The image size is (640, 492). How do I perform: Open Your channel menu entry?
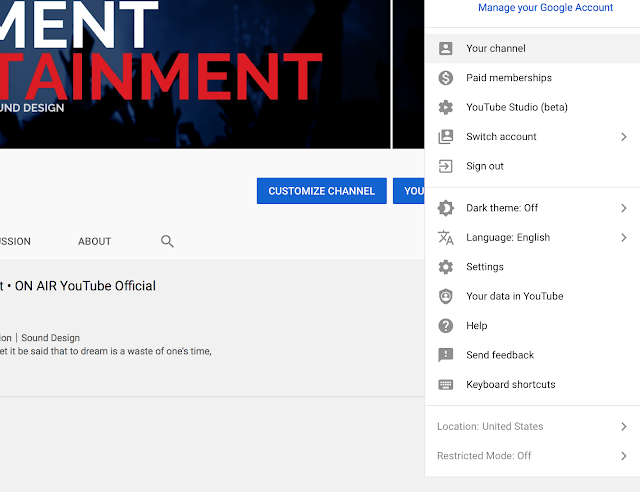tap(532, 49)
